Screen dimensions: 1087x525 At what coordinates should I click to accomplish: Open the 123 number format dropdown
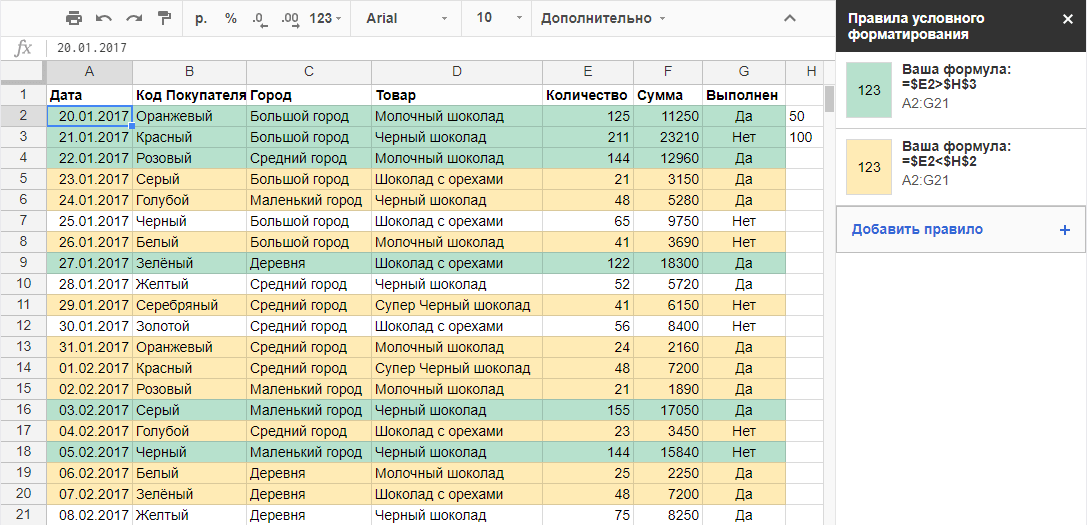pyautogui.click(x=325, y=19)
